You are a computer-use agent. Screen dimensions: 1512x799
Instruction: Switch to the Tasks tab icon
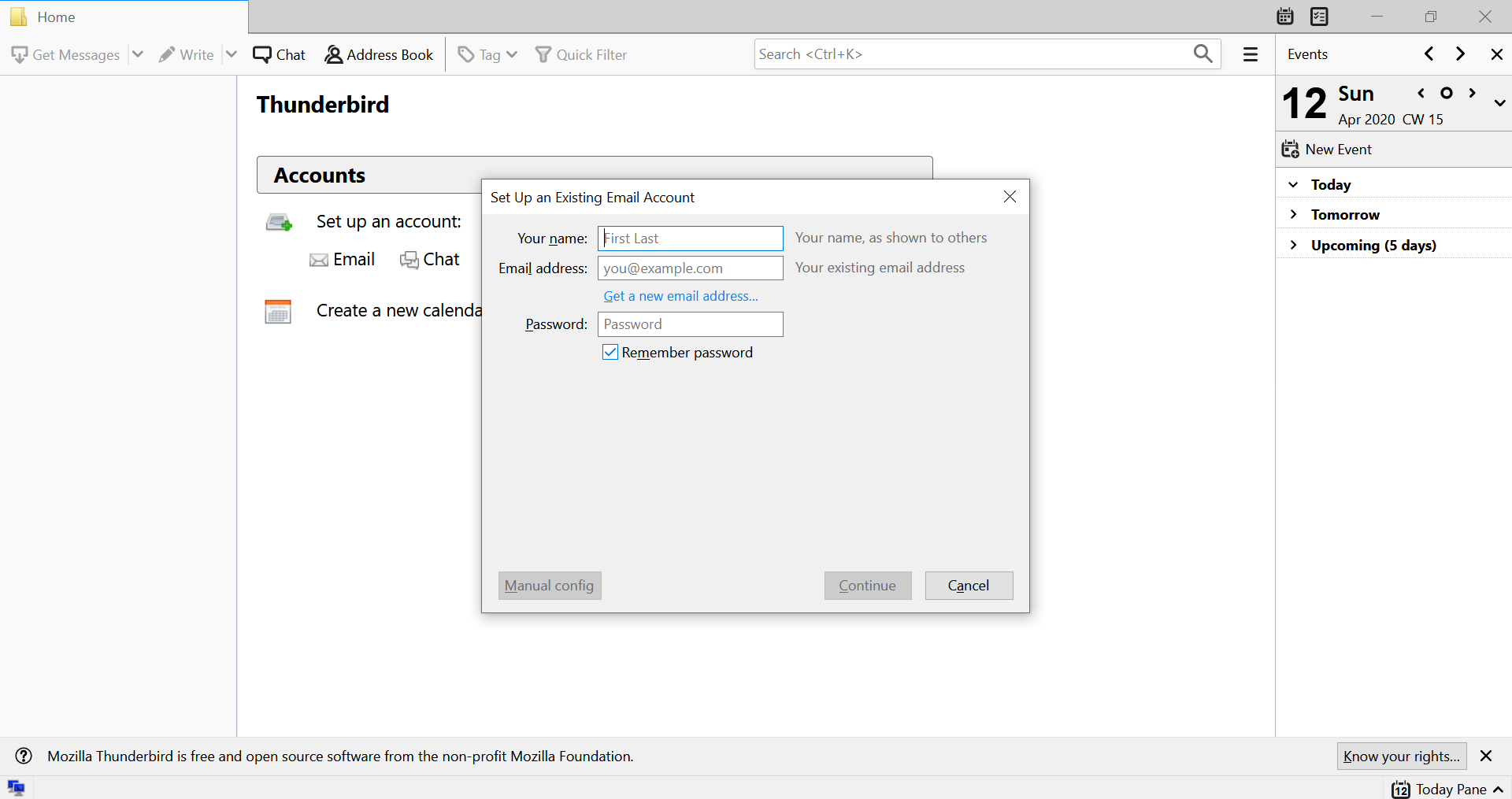(1319, 17)
